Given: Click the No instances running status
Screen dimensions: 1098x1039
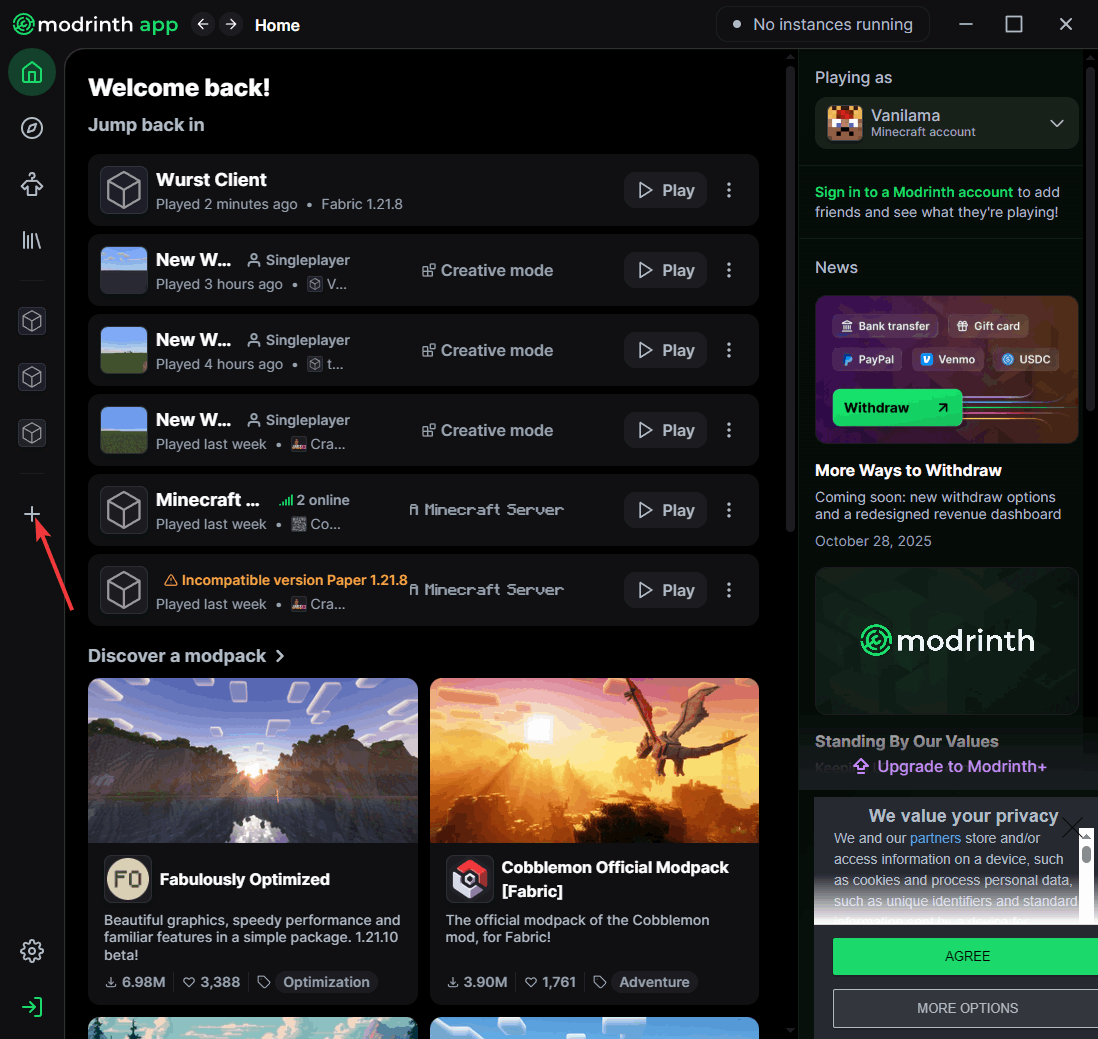Looking at the screenshot, I should coord(822,24).
